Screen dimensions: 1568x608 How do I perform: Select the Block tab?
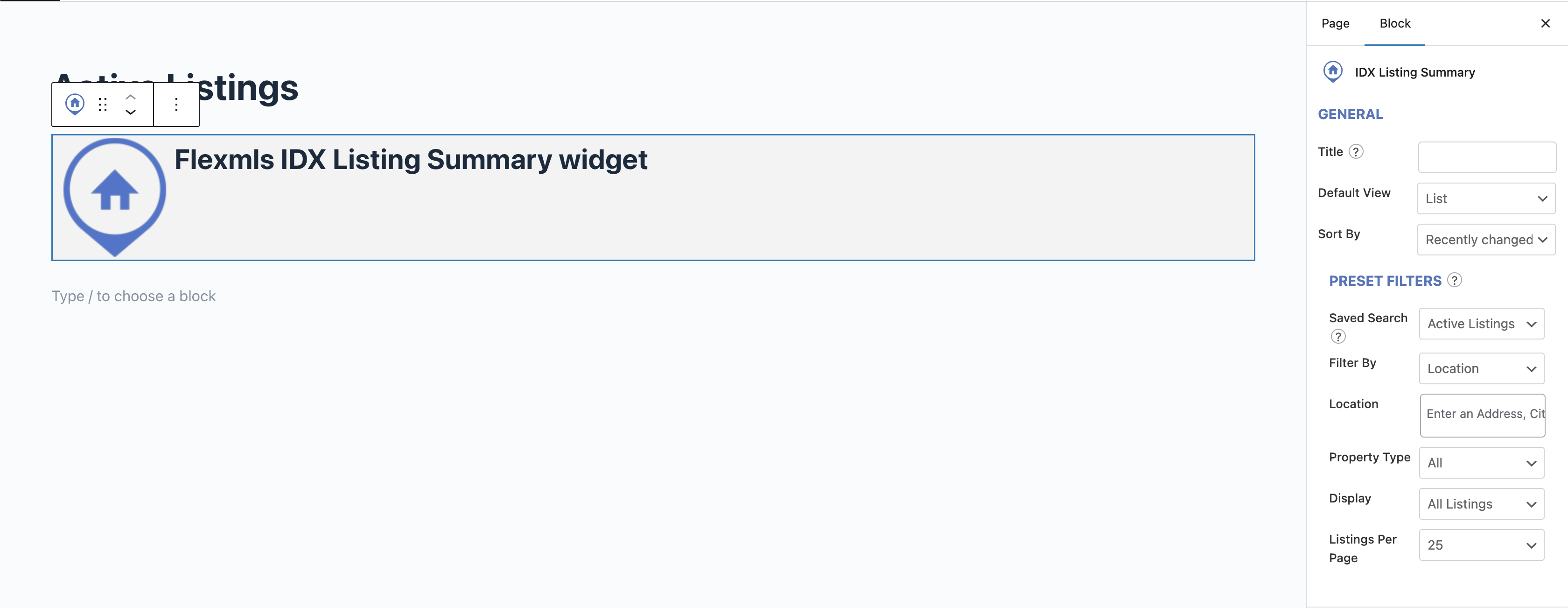coord(1394,24)
